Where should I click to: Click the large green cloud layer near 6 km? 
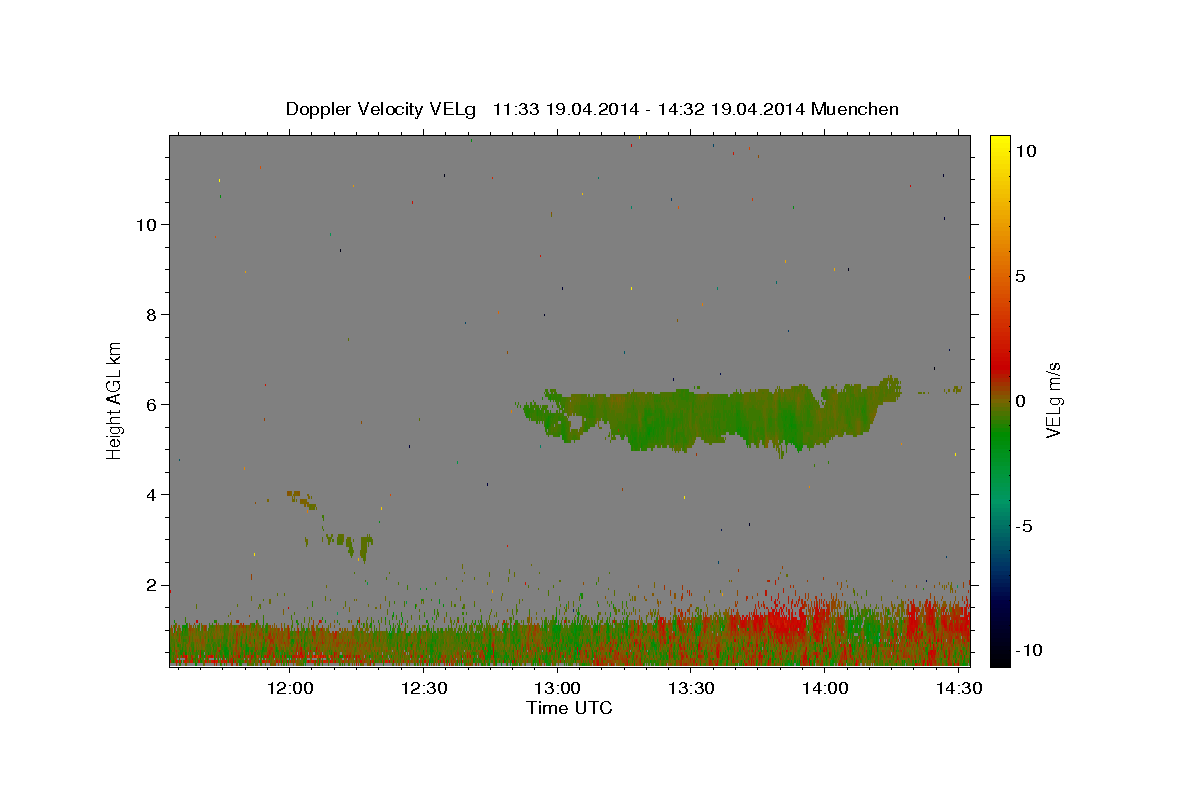(x=710, y=417)
